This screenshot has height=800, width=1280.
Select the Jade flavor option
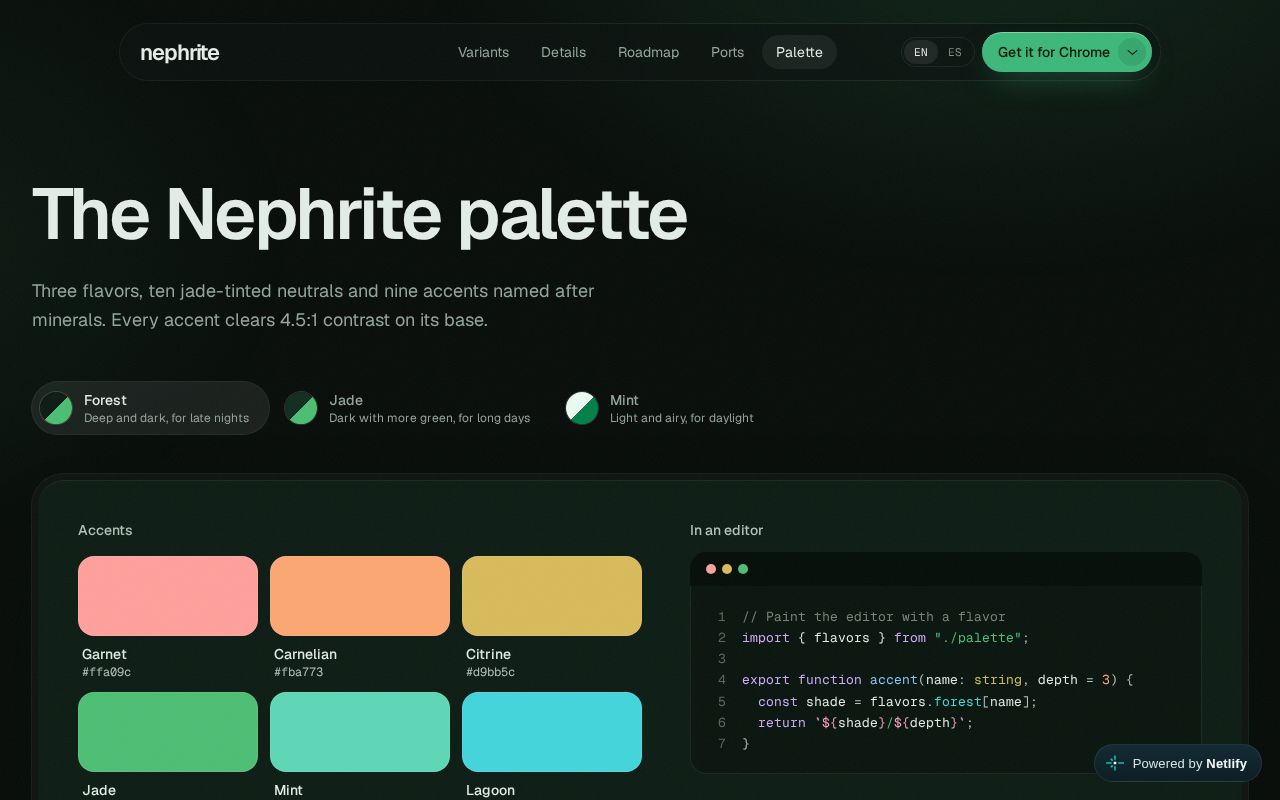pyautogui.click(x=408, y=408)
